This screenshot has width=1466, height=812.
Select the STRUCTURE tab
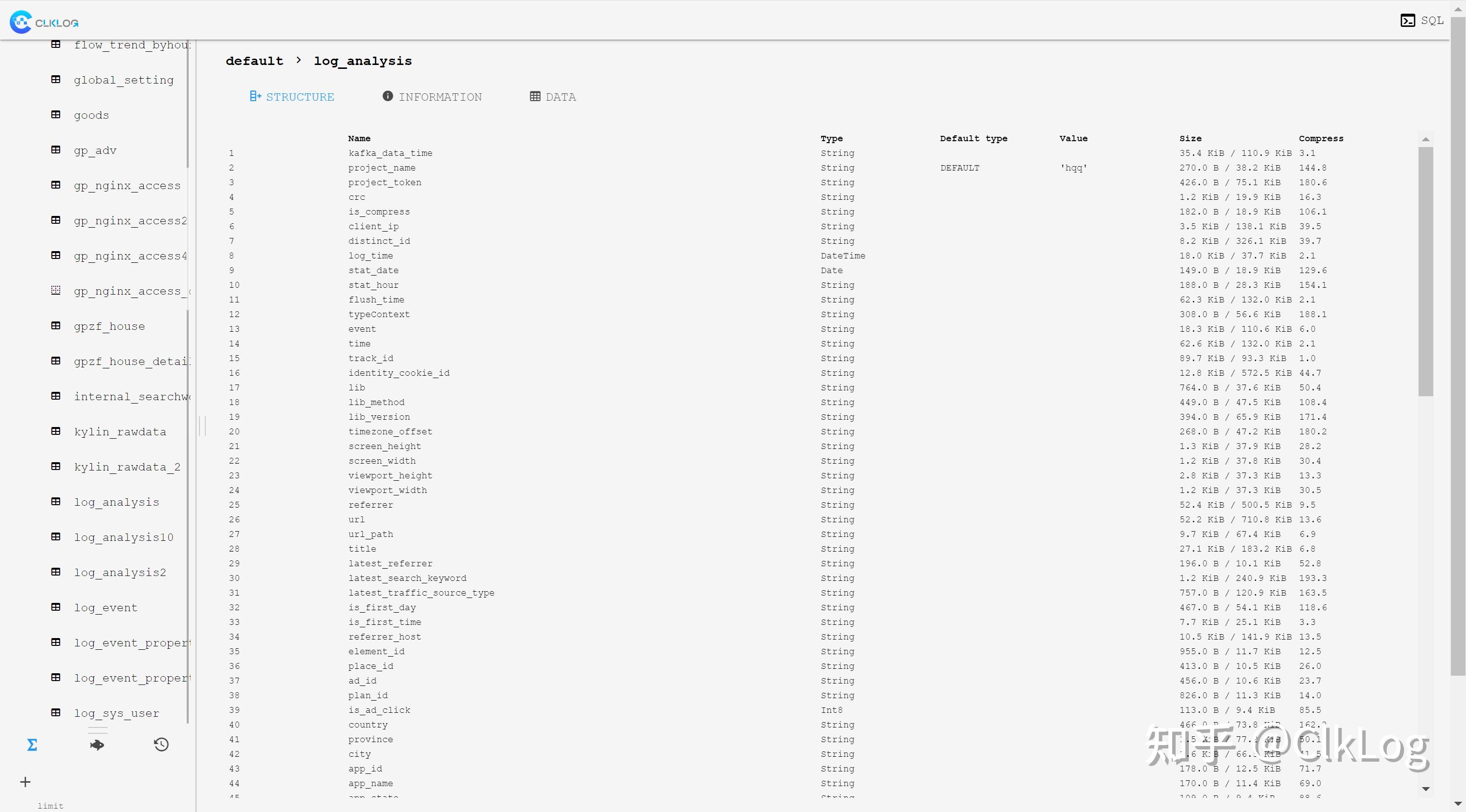click(x=292, y=97)
